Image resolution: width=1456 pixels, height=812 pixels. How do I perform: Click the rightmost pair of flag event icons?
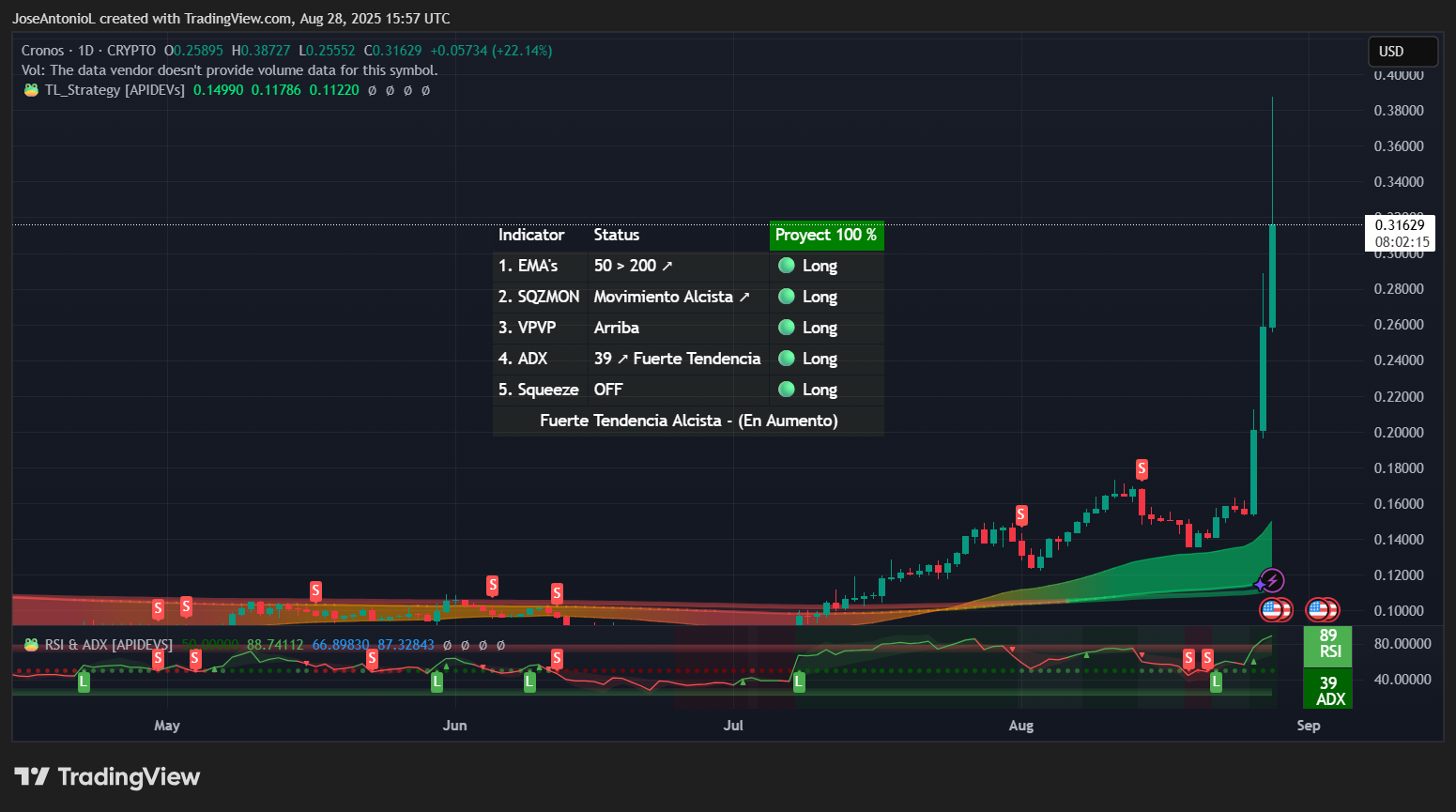pyautogui.click(x=1323, y=609)
